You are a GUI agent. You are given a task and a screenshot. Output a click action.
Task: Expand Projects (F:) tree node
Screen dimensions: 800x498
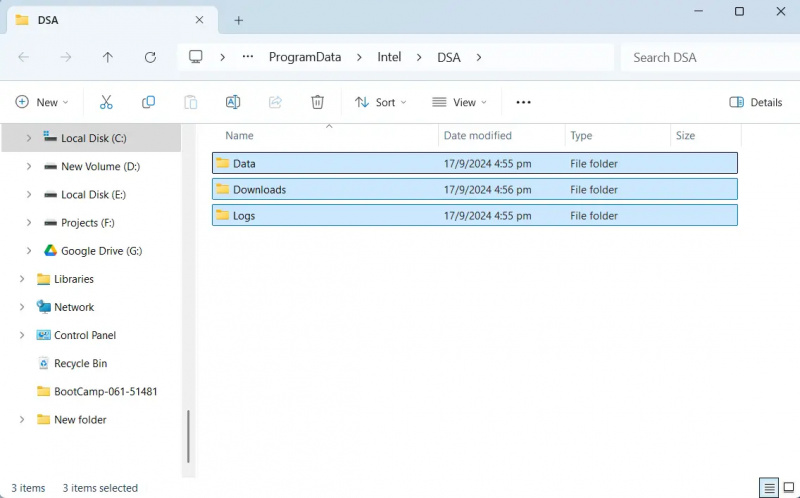[29, 222]
